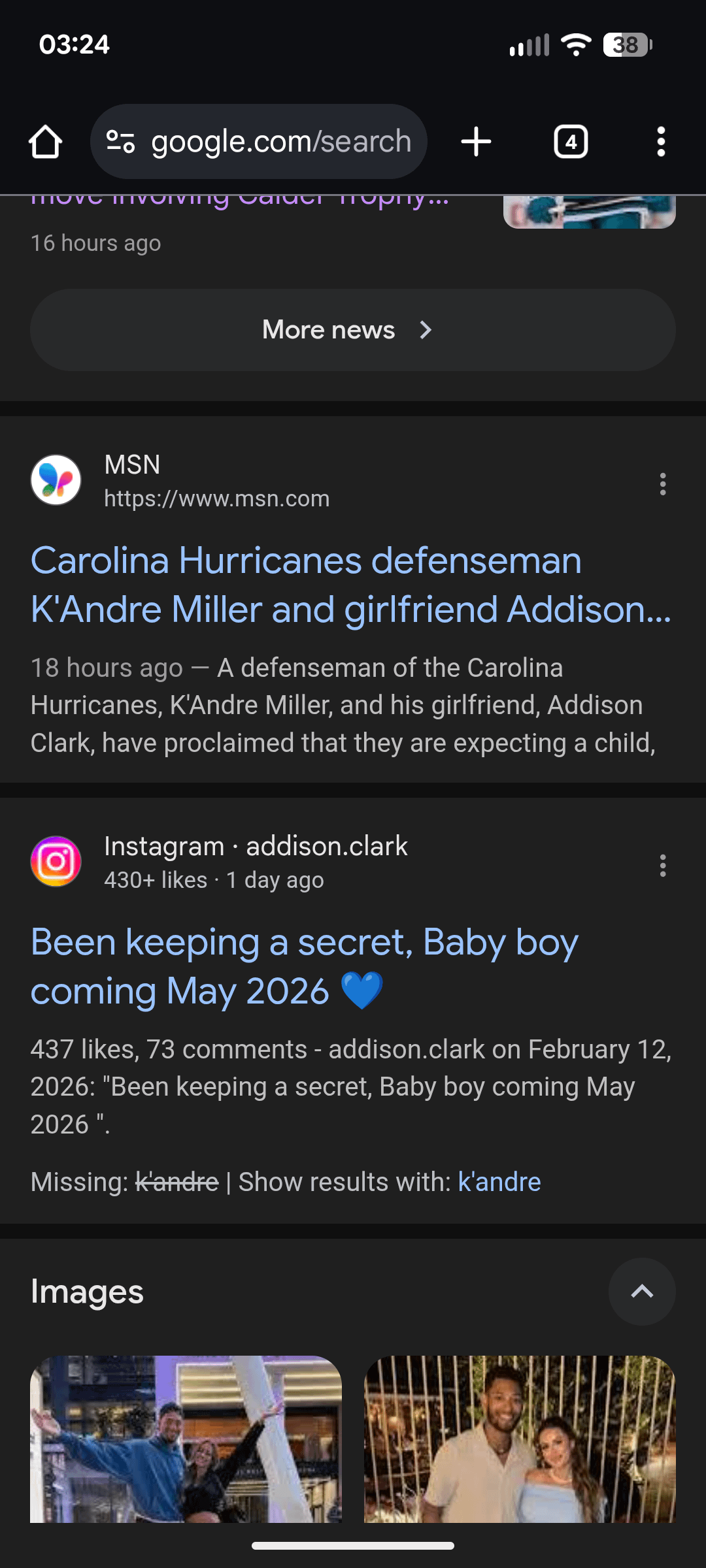The width and height of the screenshot is (706, 1568).
Task: Open the left image thumbnail
Action: click(186, 1439)
